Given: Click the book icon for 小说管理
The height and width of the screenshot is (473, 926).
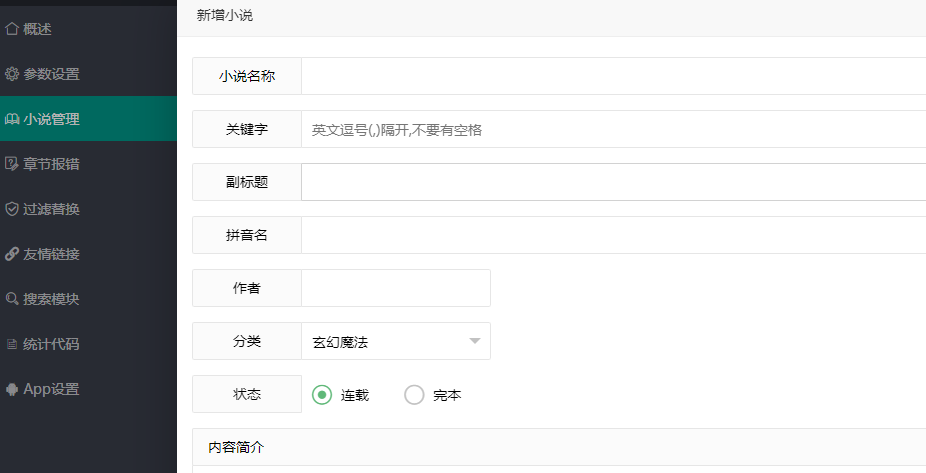Looking at the screenshot, I should click(x=12, y=119).
